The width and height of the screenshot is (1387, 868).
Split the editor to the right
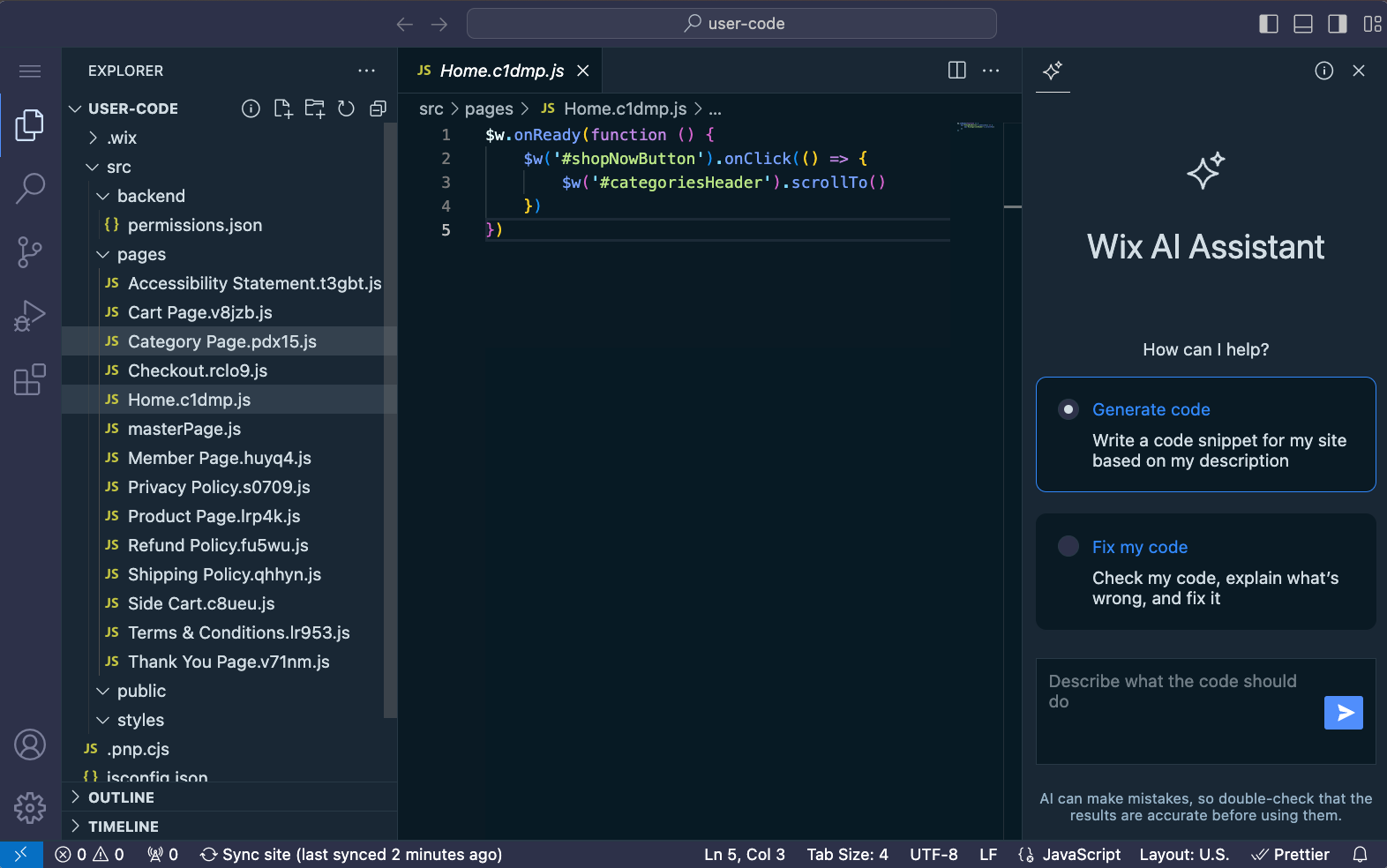[956, 71]
